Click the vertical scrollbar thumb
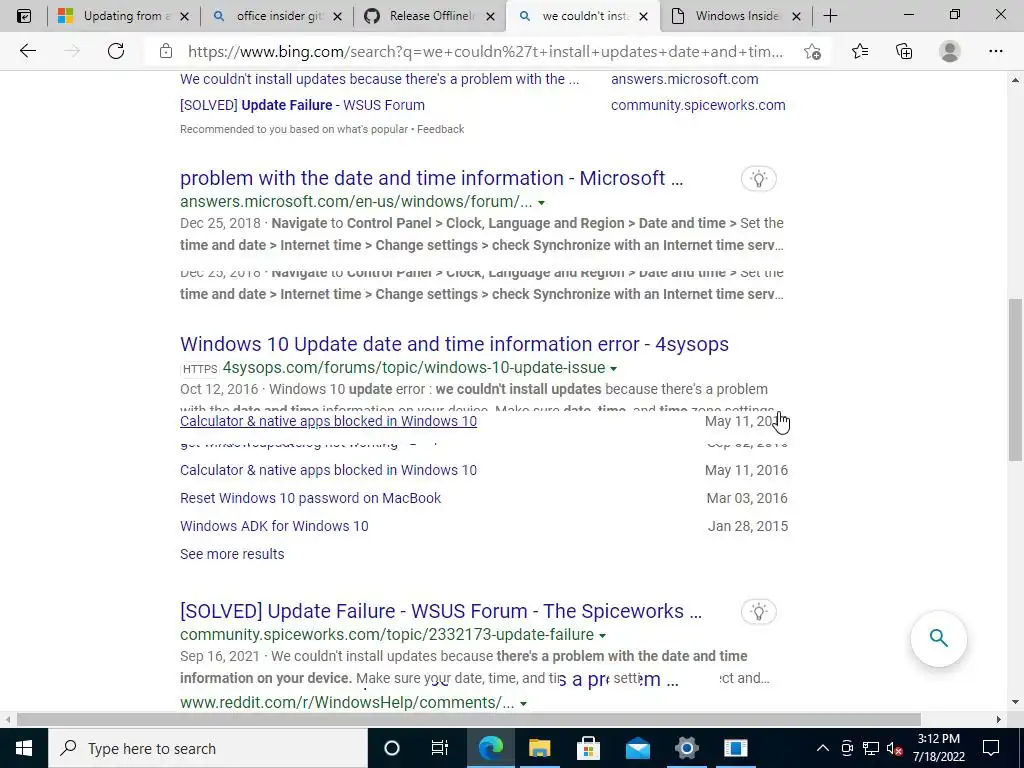Screen dimensions: 1024x768 [x=1016, y=379]
